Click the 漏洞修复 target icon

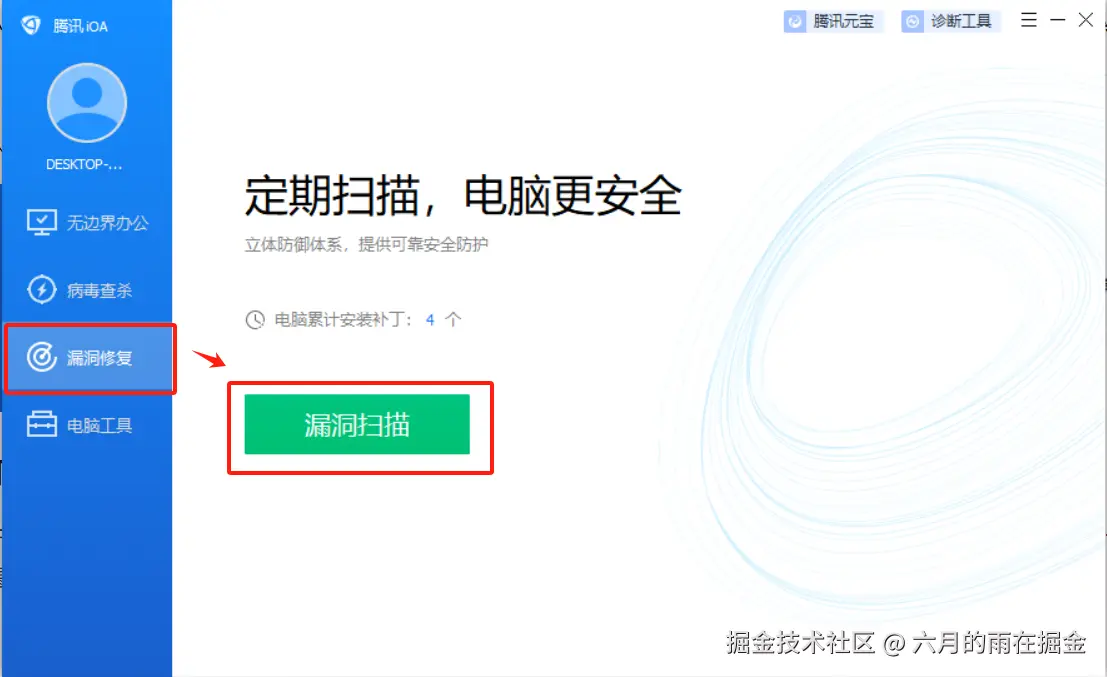[x=42, y=357]
